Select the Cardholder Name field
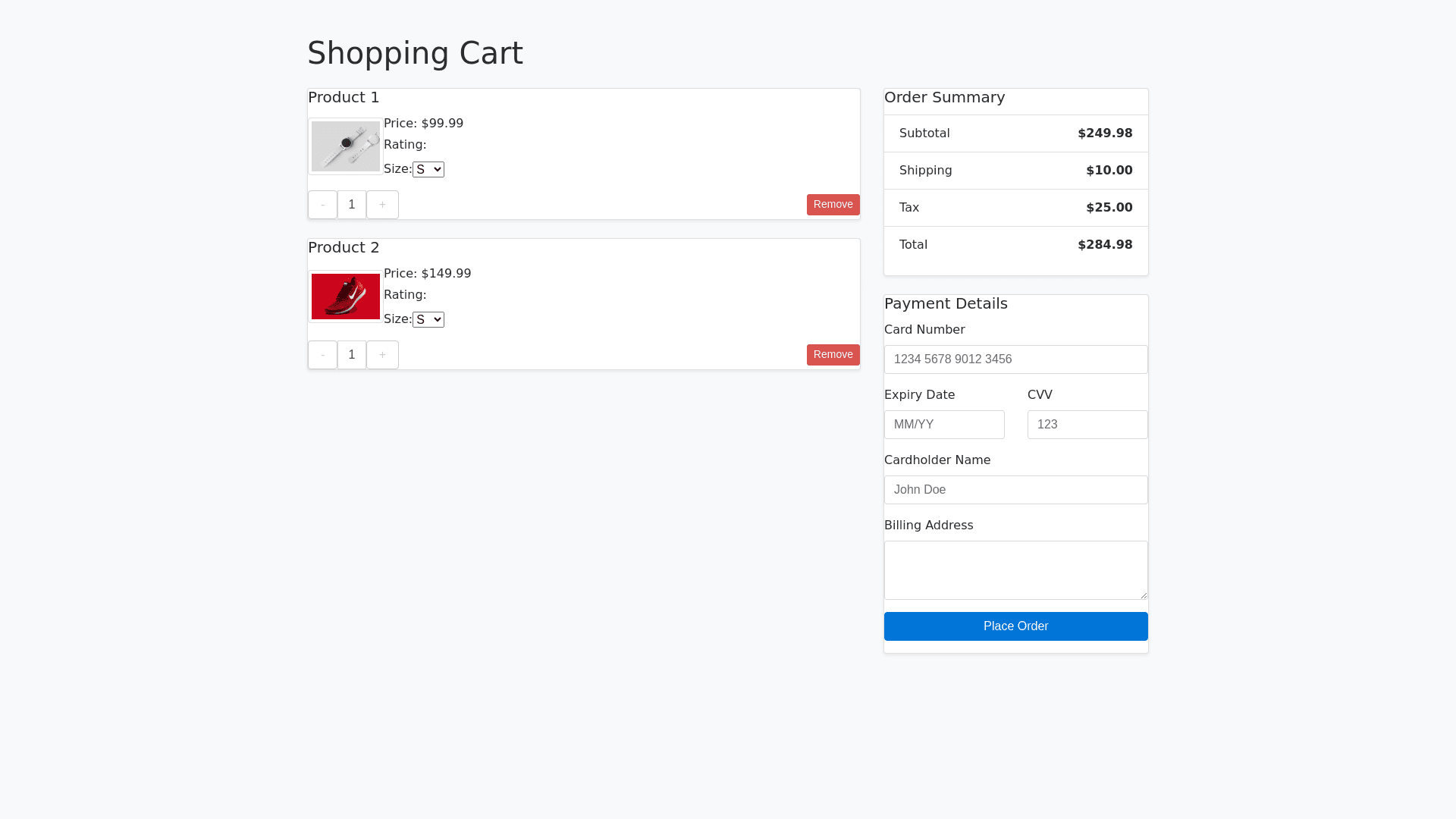 tap(1015, 490)
